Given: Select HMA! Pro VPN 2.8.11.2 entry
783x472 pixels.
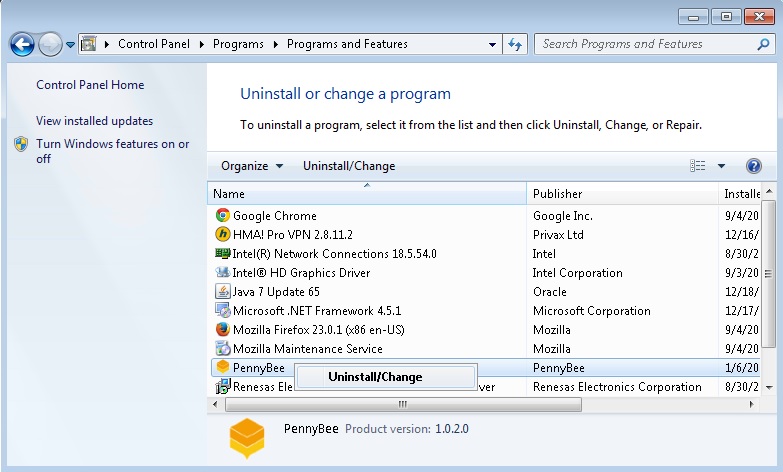Looking at the screenshot, I should 293,235.
